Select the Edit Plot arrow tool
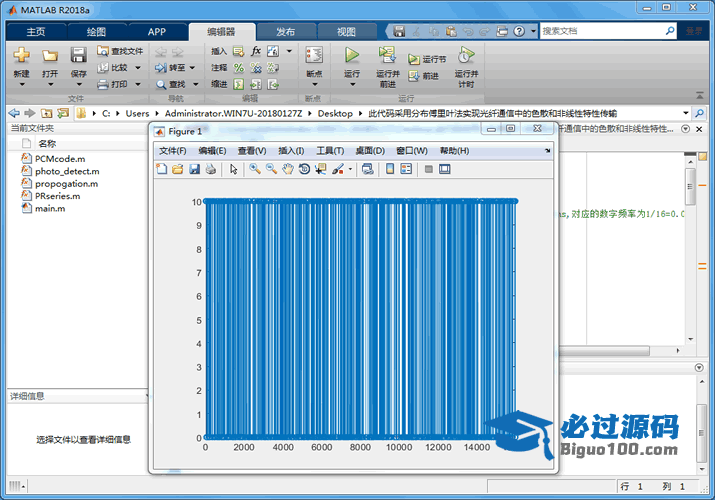The width and height of the screenshot is (715, 500). click(x=233, y=169)
